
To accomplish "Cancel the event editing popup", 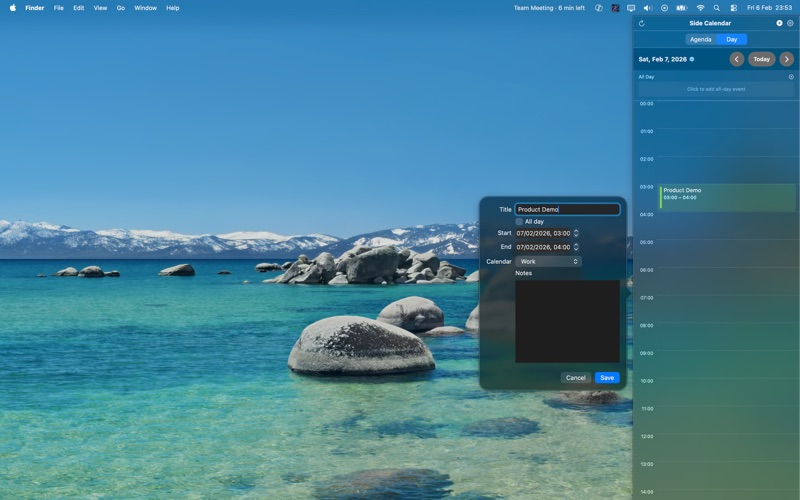I will (x=576, y=378).
